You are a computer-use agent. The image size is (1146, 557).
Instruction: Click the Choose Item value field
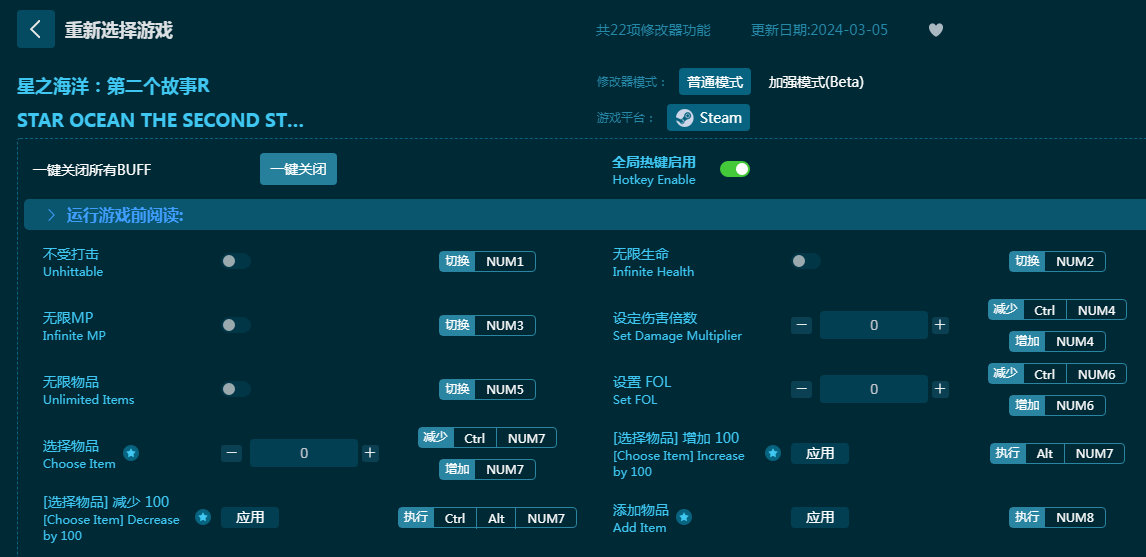click(x=304, y=453)
